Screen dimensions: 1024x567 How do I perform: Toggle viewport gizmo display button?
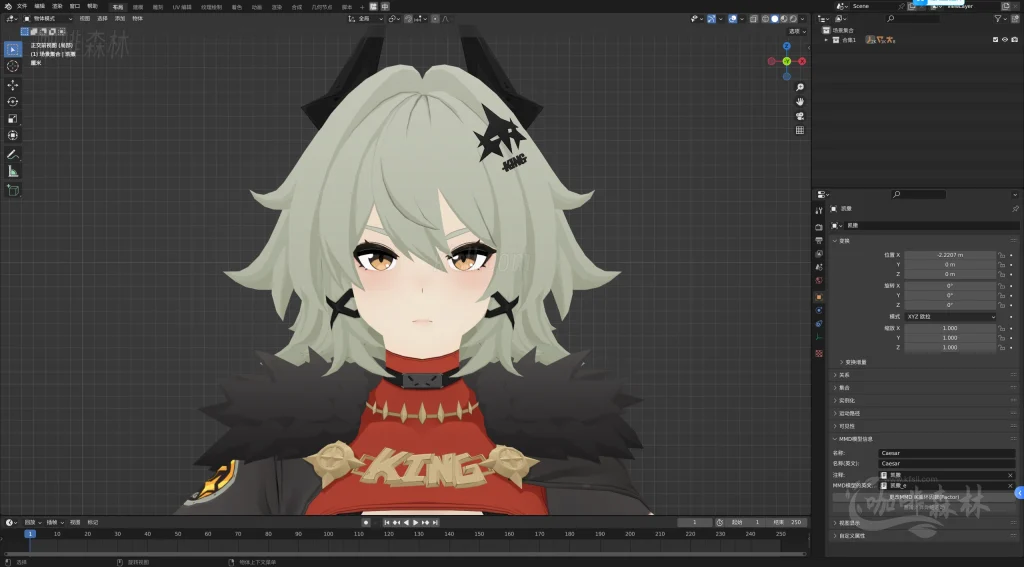(711, 19)
